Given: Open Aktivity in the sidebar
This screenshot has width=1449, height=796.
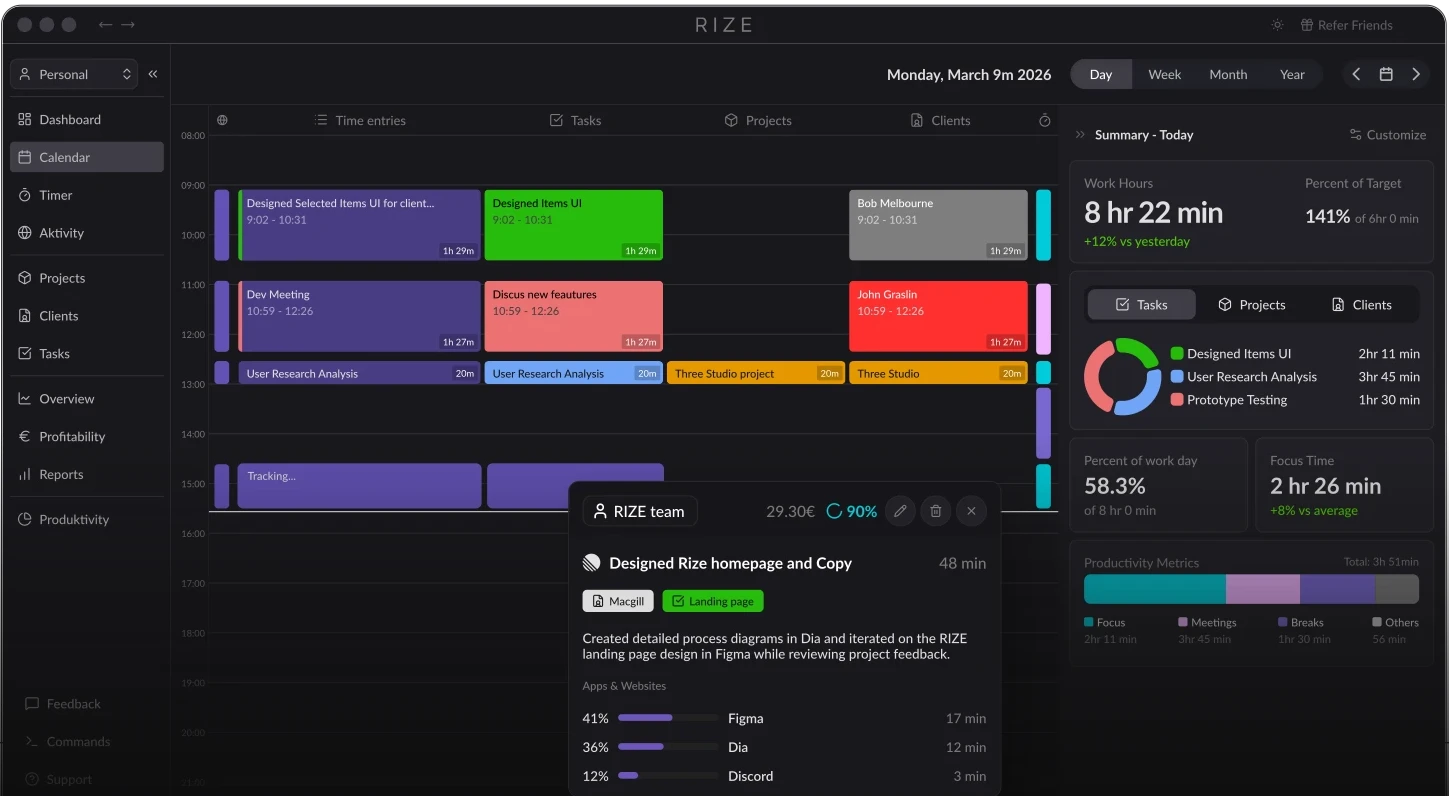Looking at the screenshot, I should (x=87, y=233).
